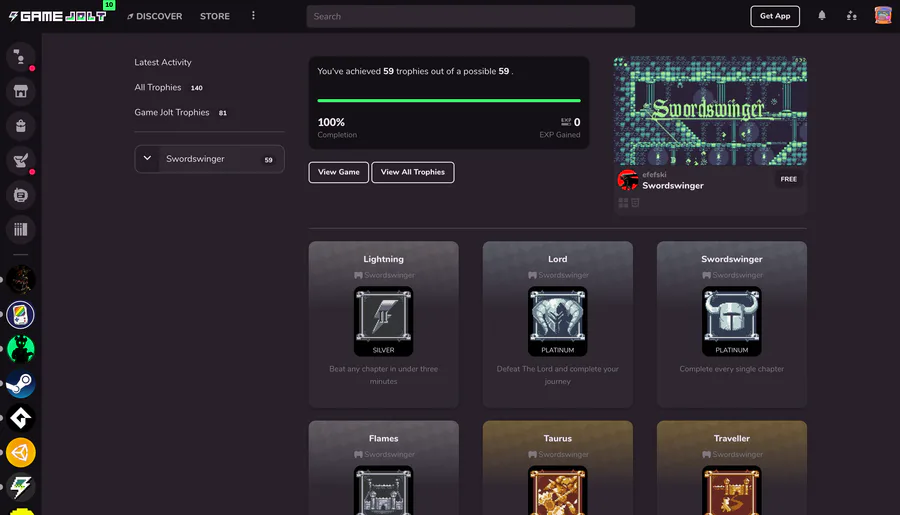Open the Steam community icon
900x515 pixels.
21,384
